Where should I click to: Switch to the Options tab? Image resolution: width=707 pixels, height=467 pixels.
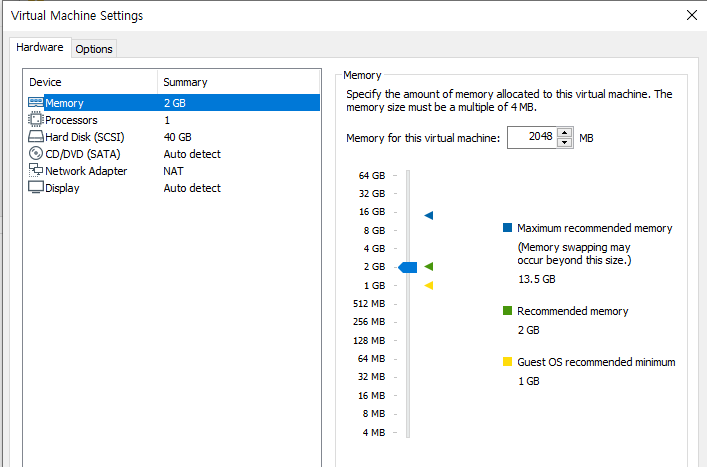coord(94,49)
